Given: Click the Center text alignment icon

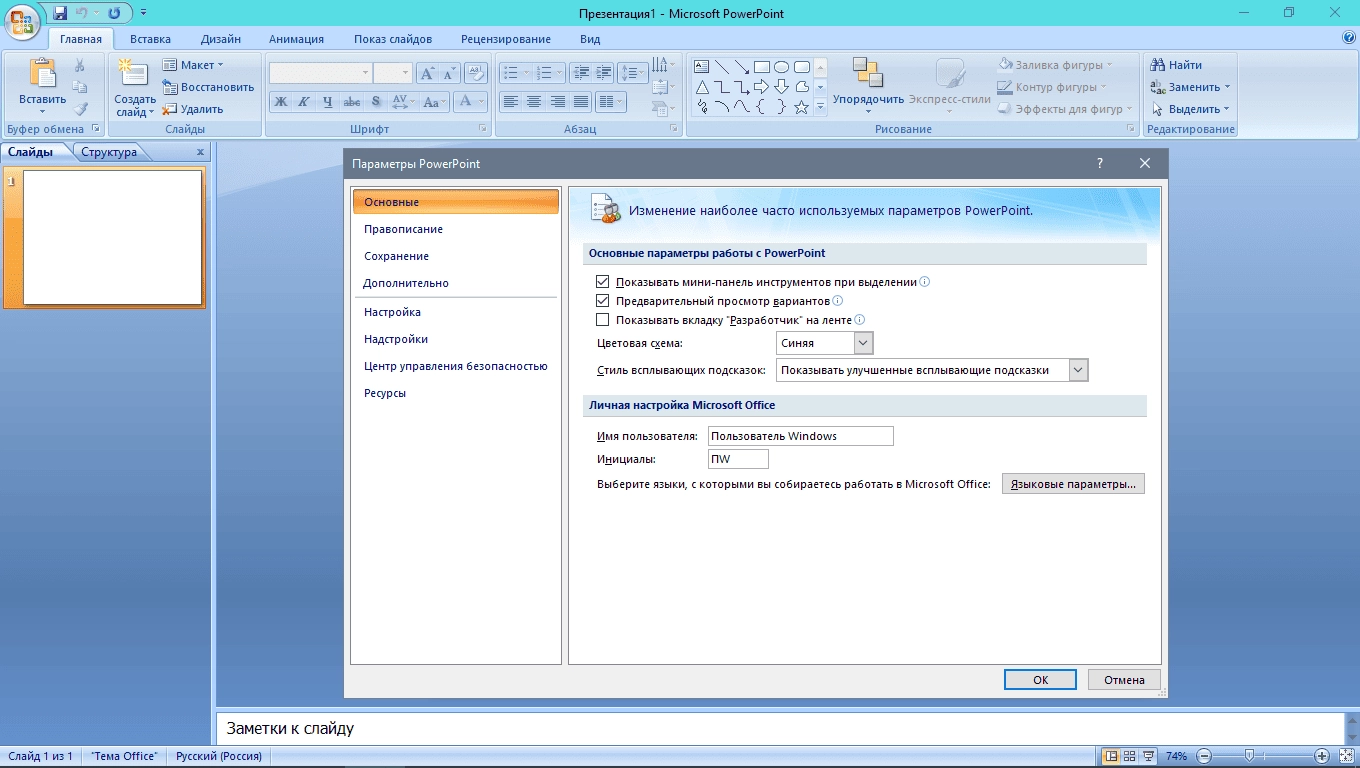Looking at the screenshot, I should pos(534,102).
